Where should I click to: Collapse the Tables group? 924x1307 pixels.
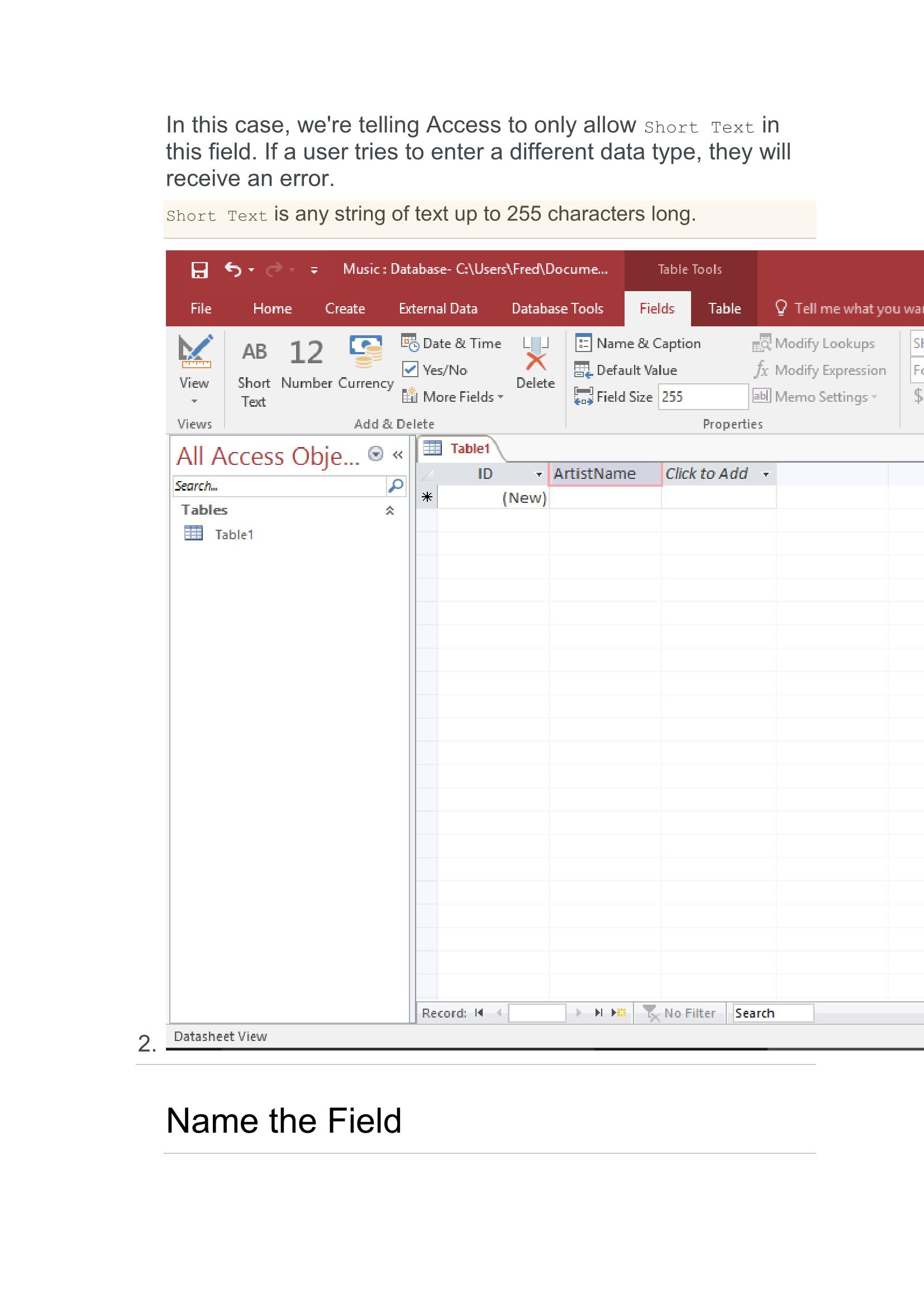390,511
